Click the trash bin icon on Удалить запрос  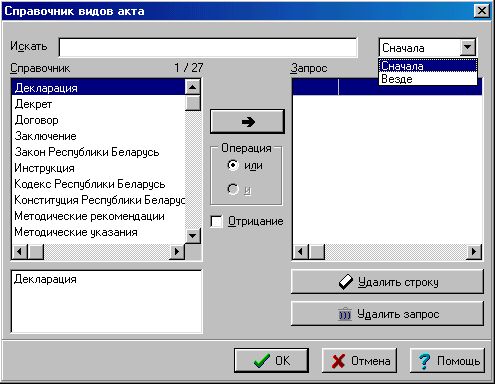[x=345, y=314]
